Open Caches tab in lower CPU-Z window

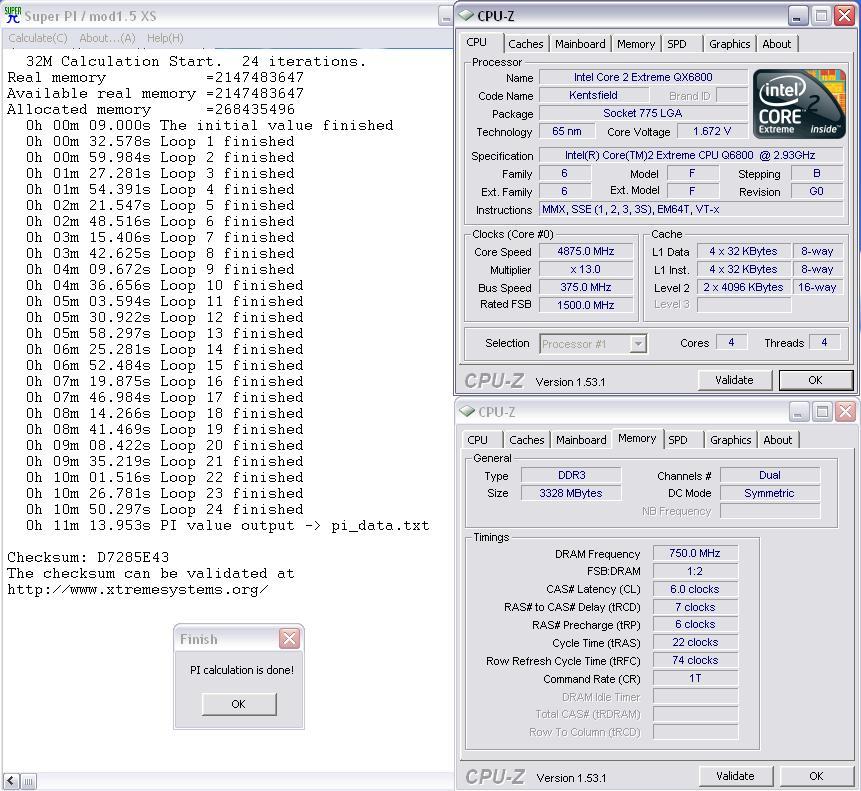pyautogui.click(x=527, y=440)
